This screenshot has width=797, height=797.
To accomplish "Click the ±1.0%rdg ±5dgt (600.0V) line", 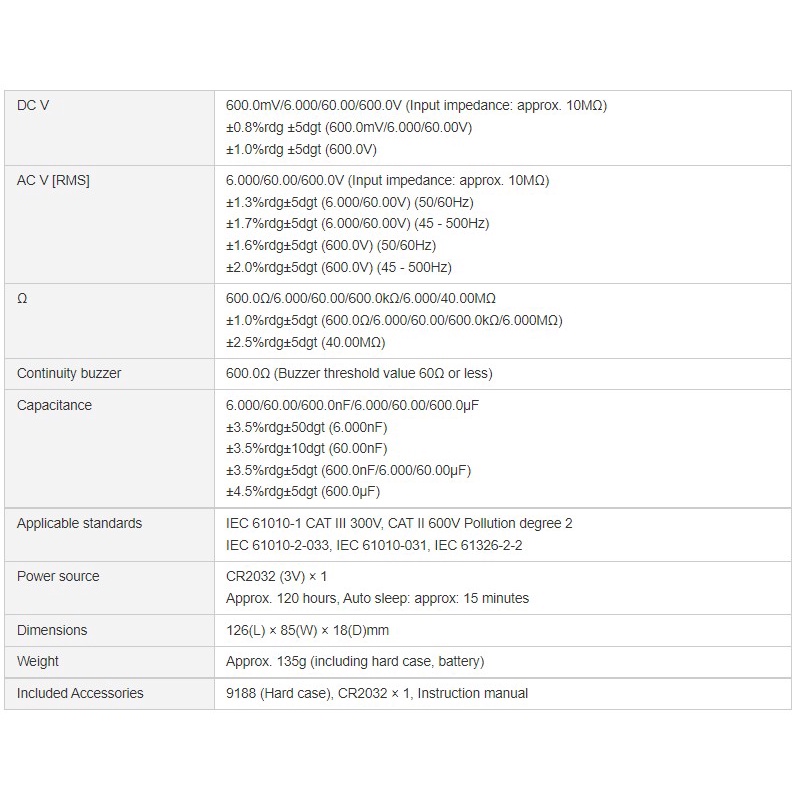I will coord(301,149).
